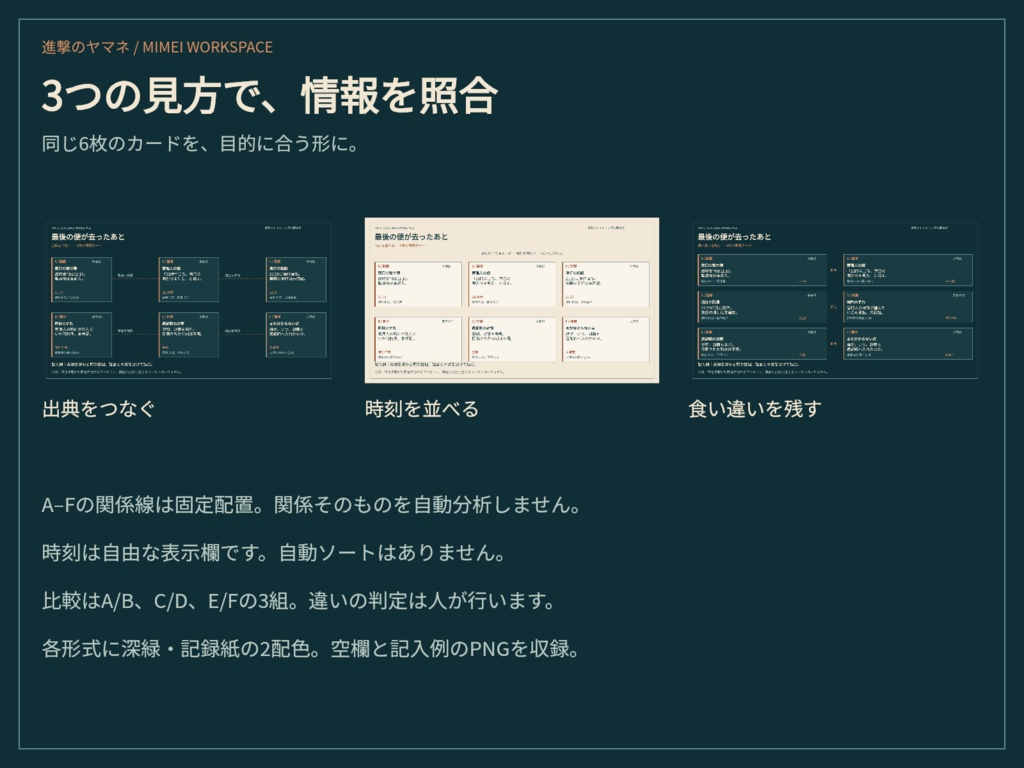Click the 進撃のヤマネ / MIMEI WORKSPACE label

click(157, 47)
